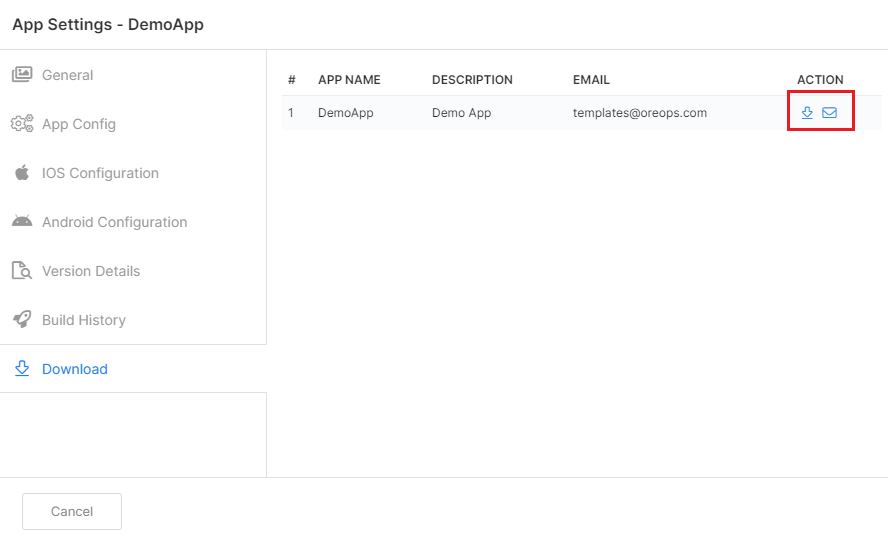The image size is (888, 540).
Task: Click the sidebar Download arrow icon
Action: (x=22, y=368)
